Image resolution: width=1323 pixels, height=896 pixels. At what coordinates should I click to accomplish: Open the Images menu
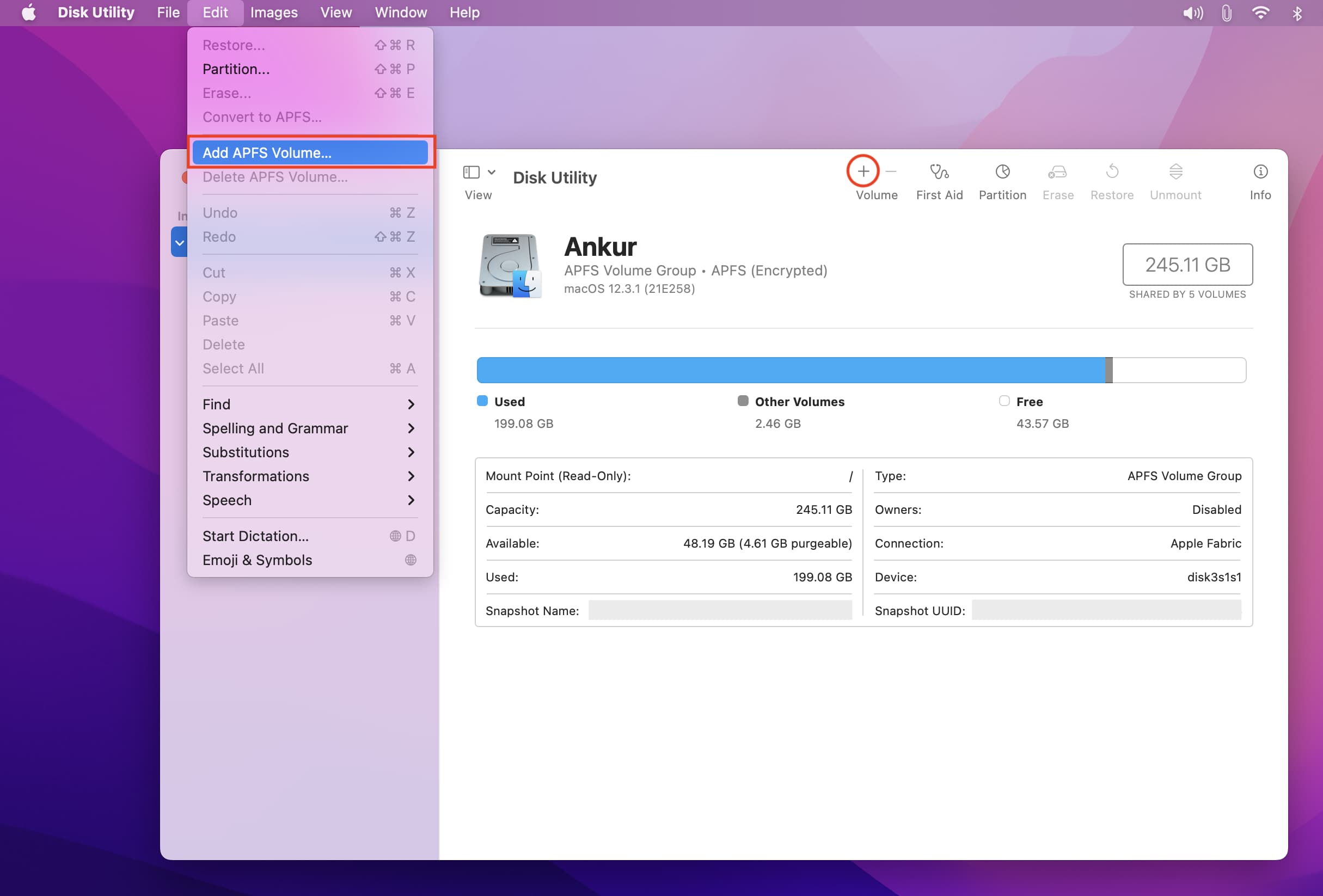pyautogui.click(x=274, y=13)
